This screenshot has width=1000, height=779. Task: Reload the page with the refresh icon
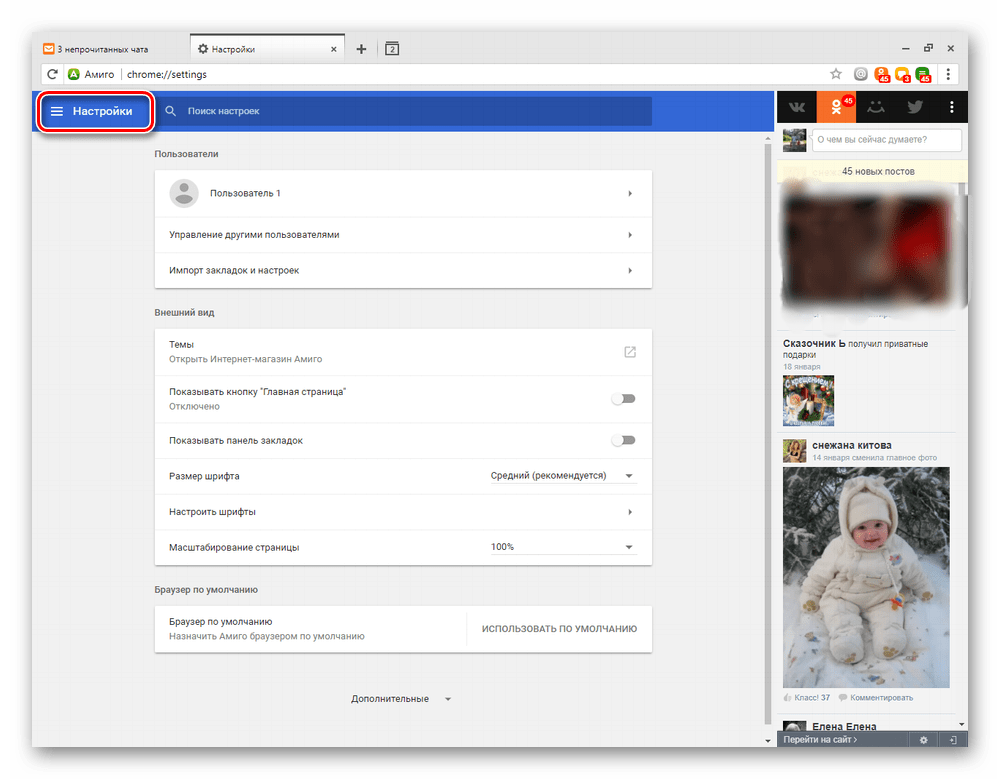point(52,74)
